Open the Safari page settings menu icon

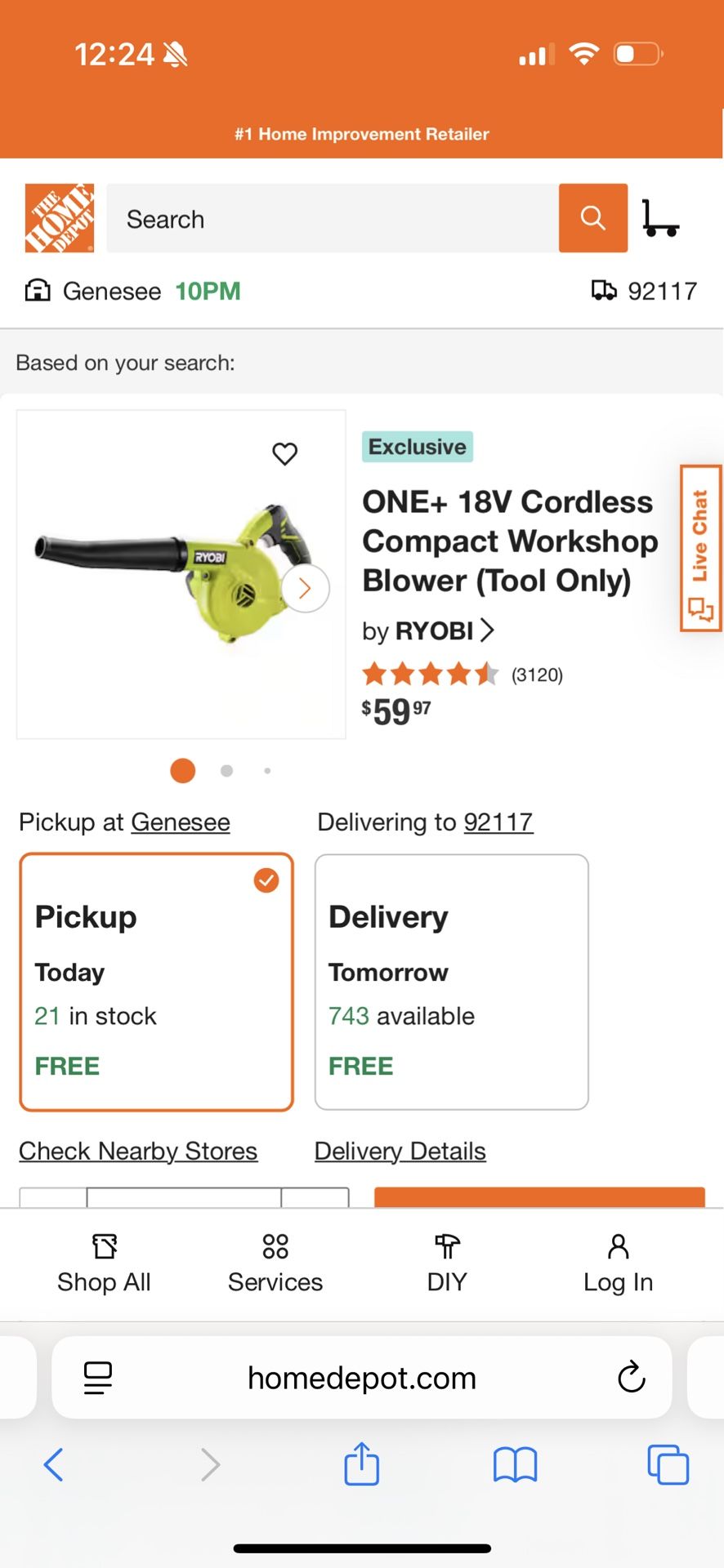(97, 1378)
